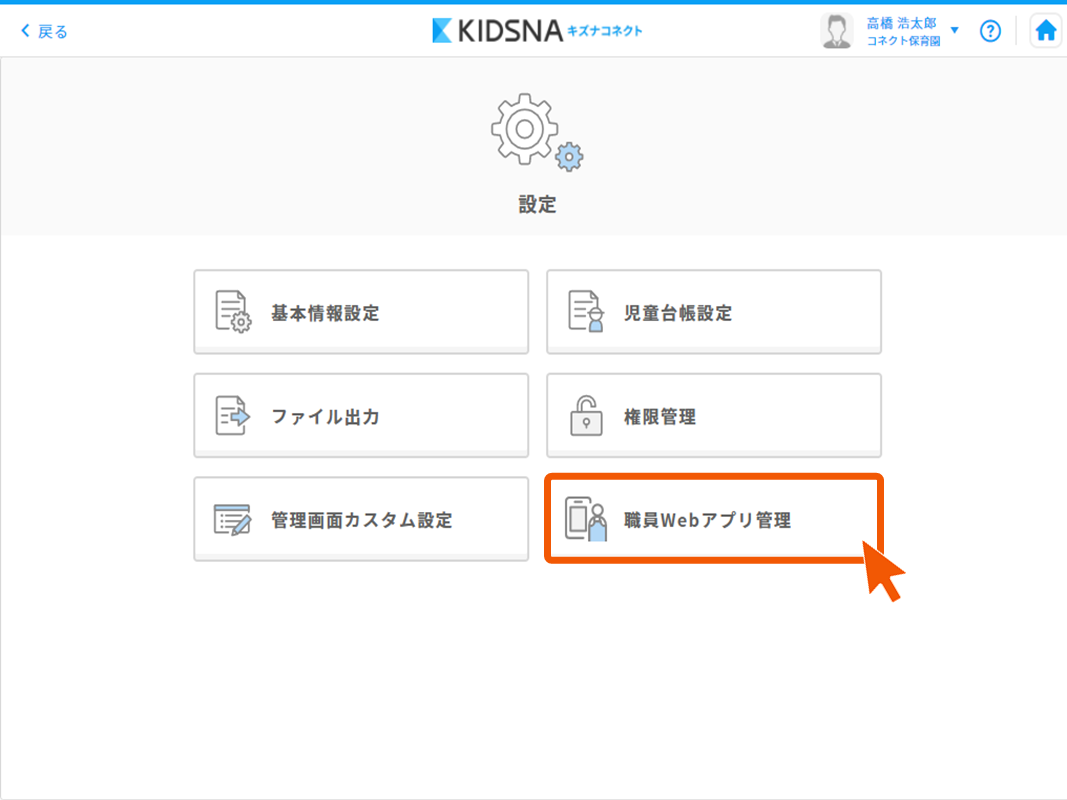Open help via the question mark icon
Screen dimensions: 1067x800
(990, 31)
